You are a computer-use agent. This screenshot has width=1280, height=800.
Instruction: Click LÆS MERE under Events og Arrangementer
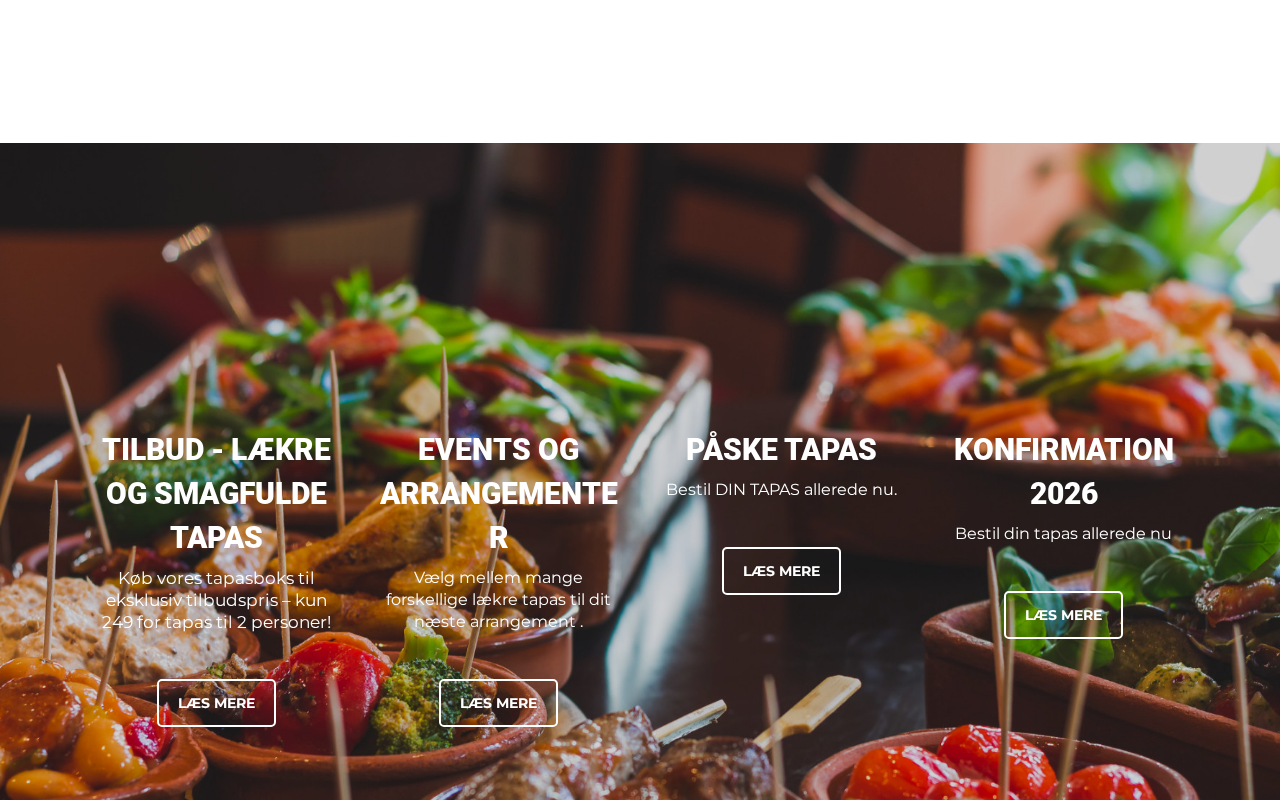click(x=498, y=703)
